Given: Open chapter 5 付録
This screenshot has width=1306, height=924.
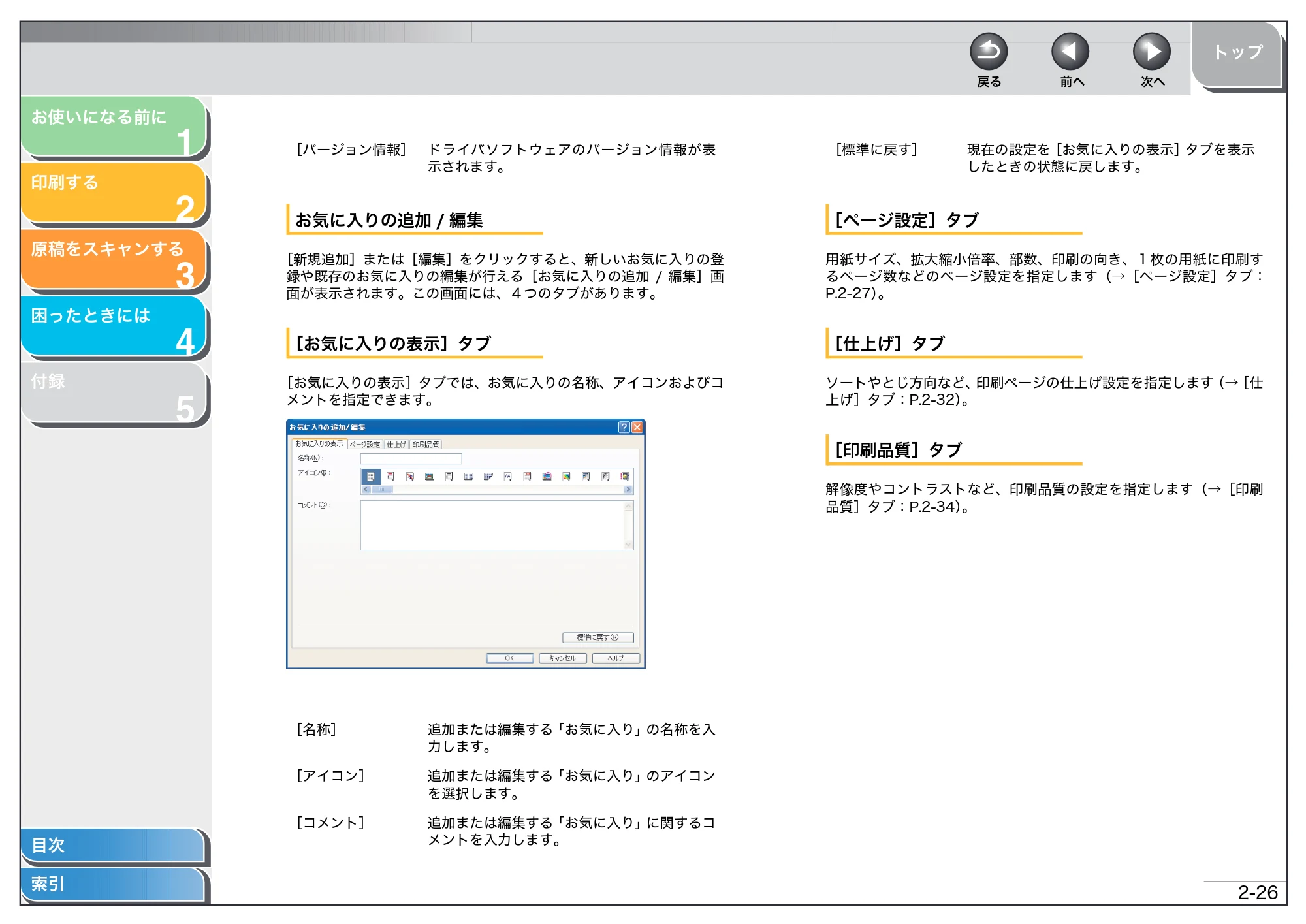Looking at the screenshot, I should coord(114,392).
